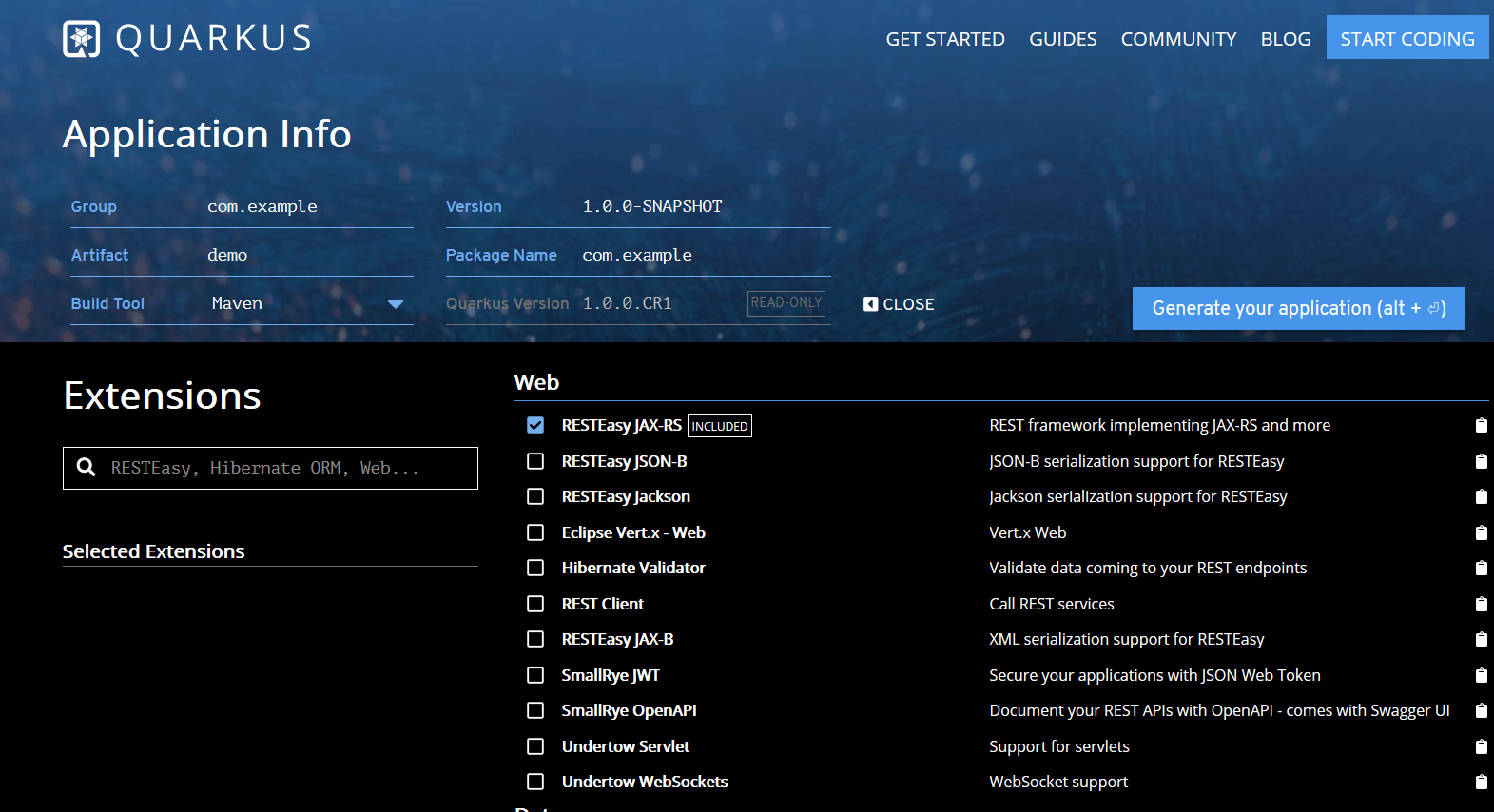
Task: Check the SmallRye JWT extension checkbox
Action: (x=535, y=675)
